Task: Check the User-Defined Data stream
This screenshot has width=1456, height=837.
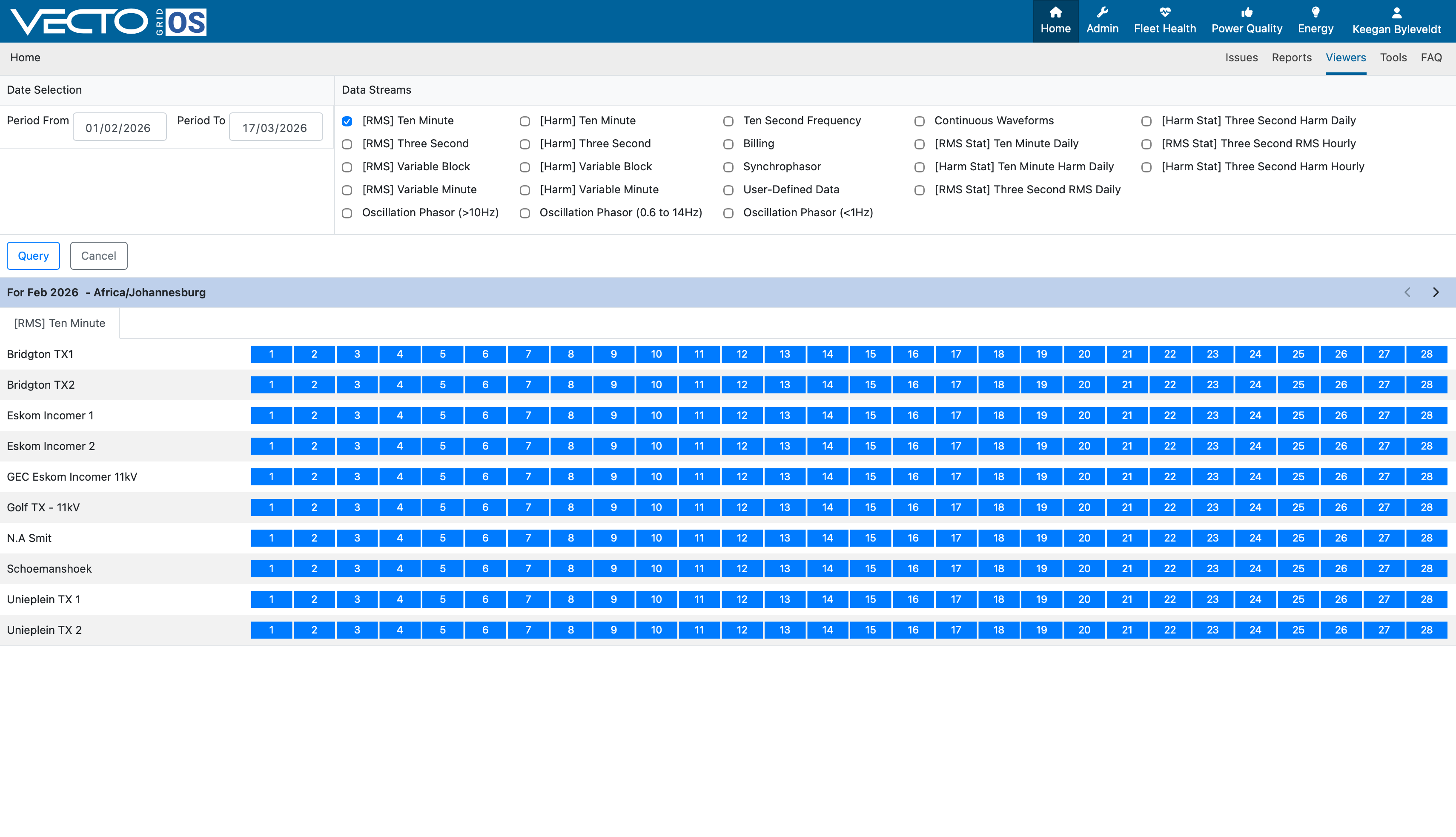Action: (728, 190)
